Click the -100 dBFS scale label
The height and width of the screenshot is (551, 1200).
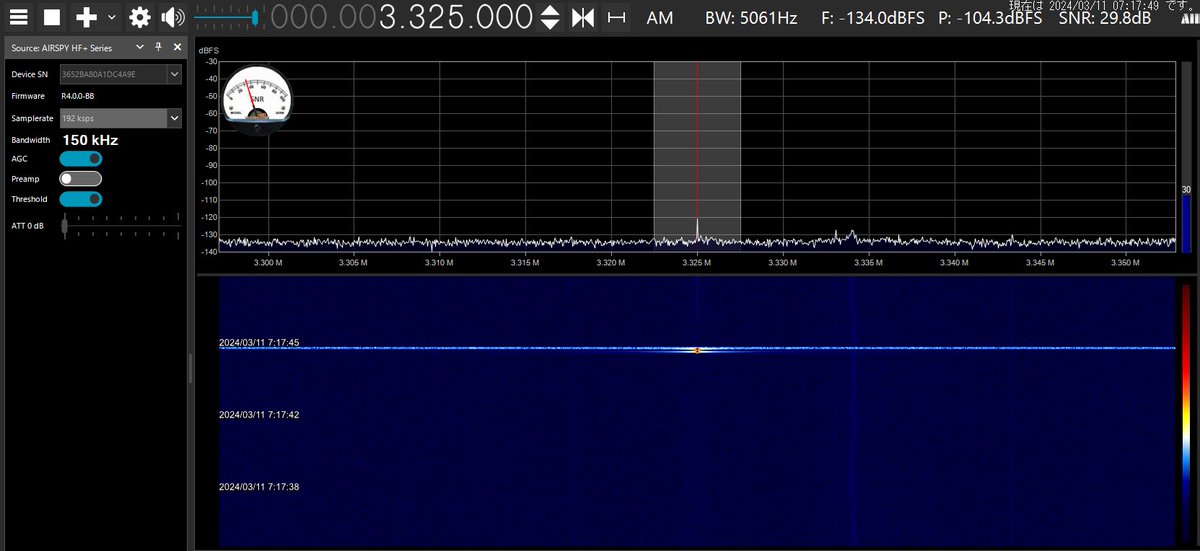tap(209, 183)
